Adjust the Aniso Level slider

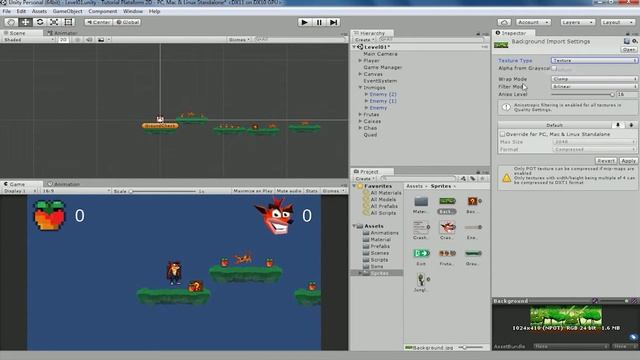pos(582,94)
